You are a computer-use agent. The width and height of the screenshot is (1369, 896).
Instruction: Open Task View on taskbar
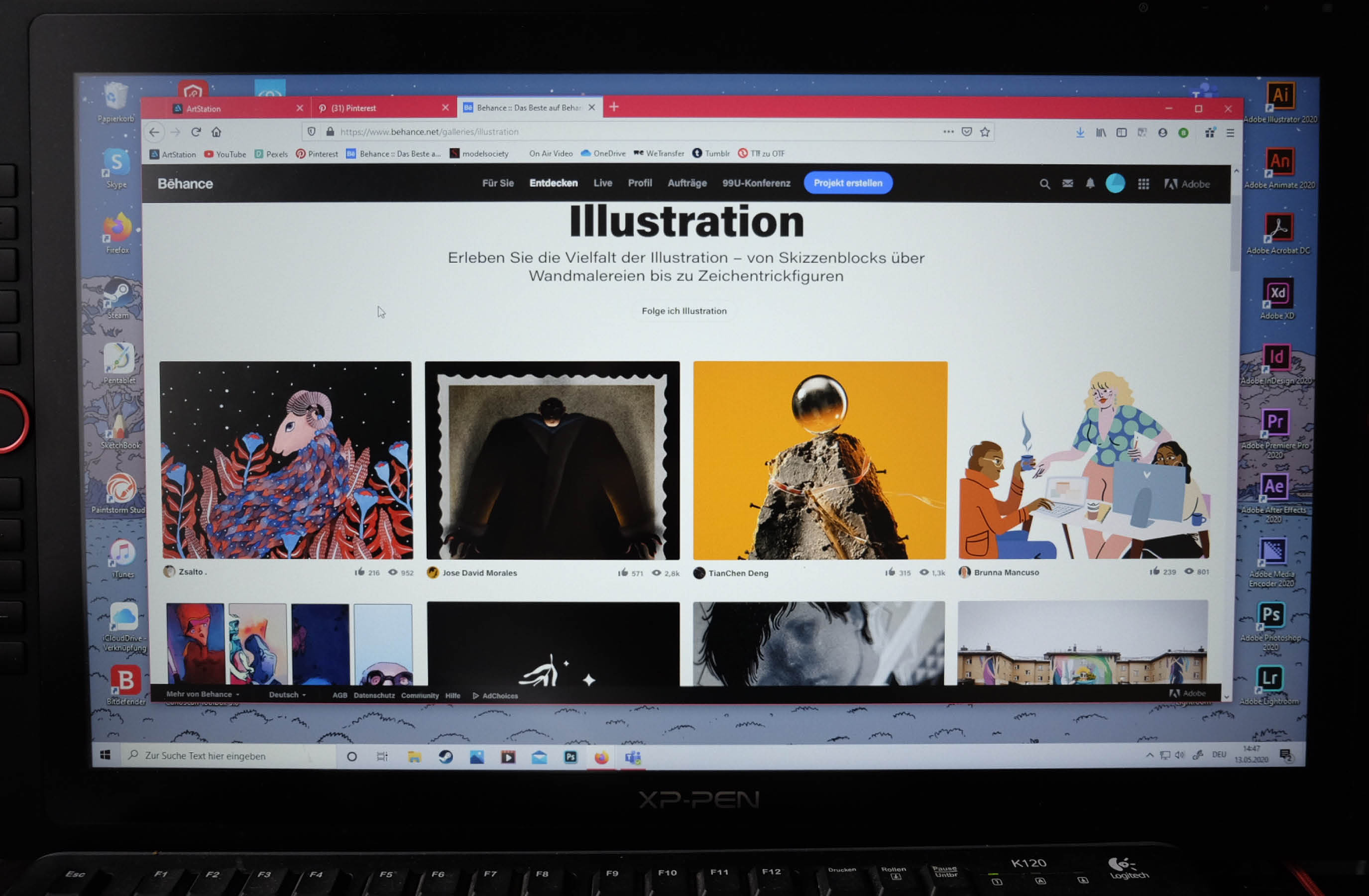(382, 757)
